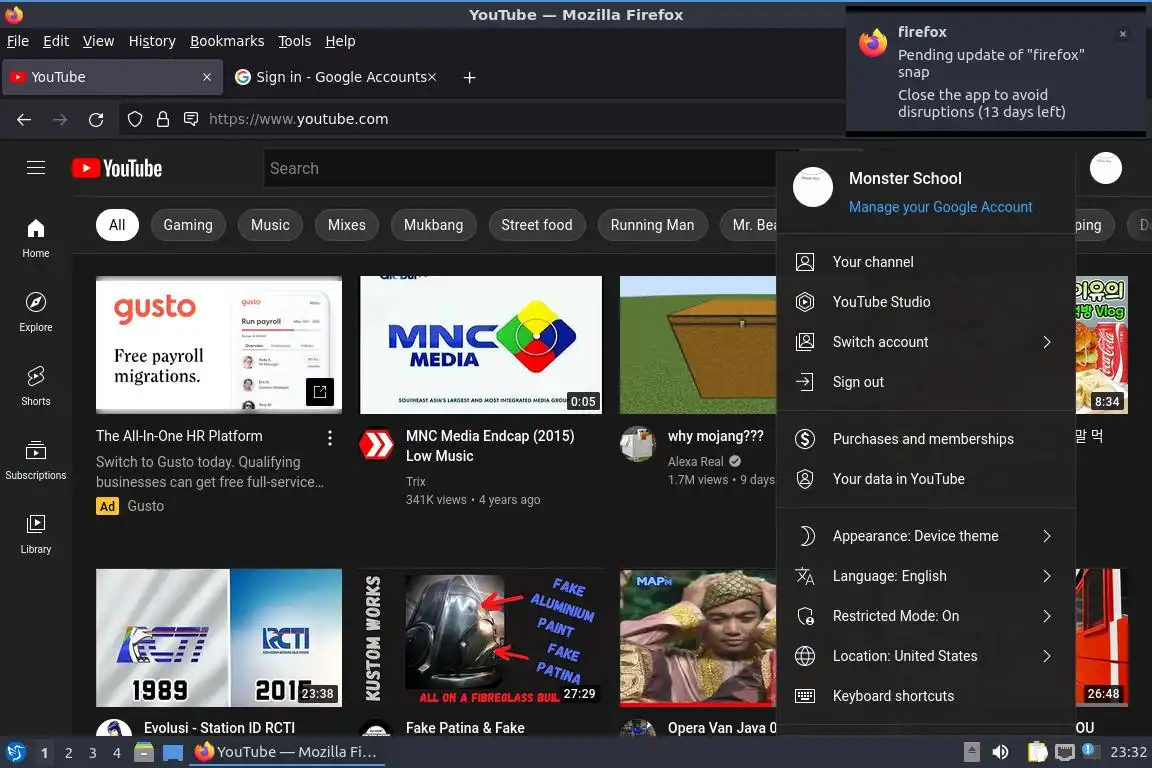Select the Running Man filter chip

coord(652,225)
